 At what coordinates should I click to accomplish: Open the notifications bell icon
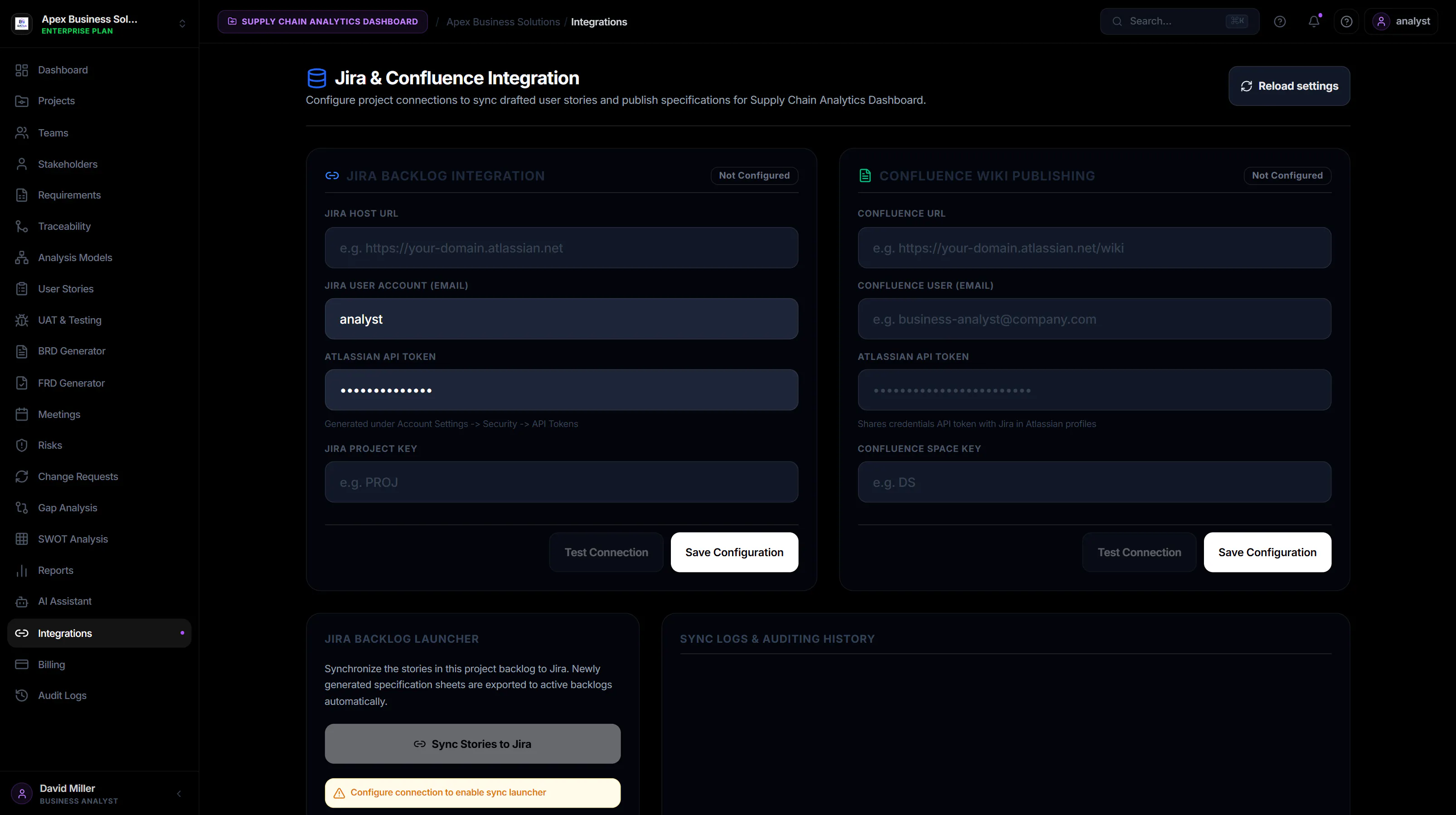click(x=1314, y=21)
